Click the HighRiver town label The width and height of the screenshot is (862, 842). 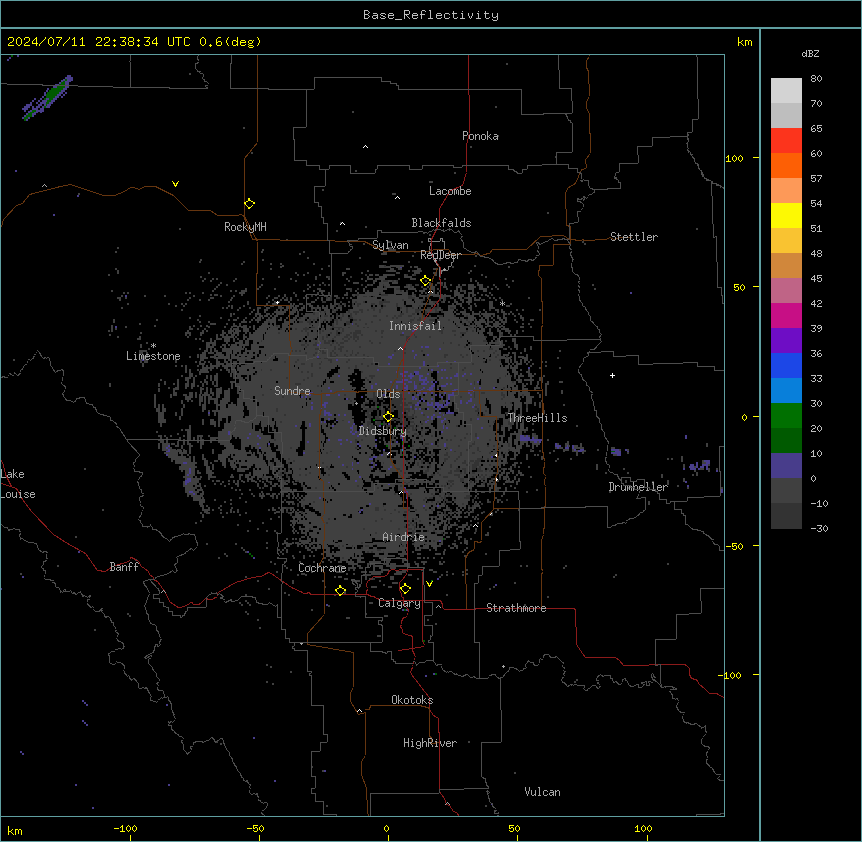429,743
